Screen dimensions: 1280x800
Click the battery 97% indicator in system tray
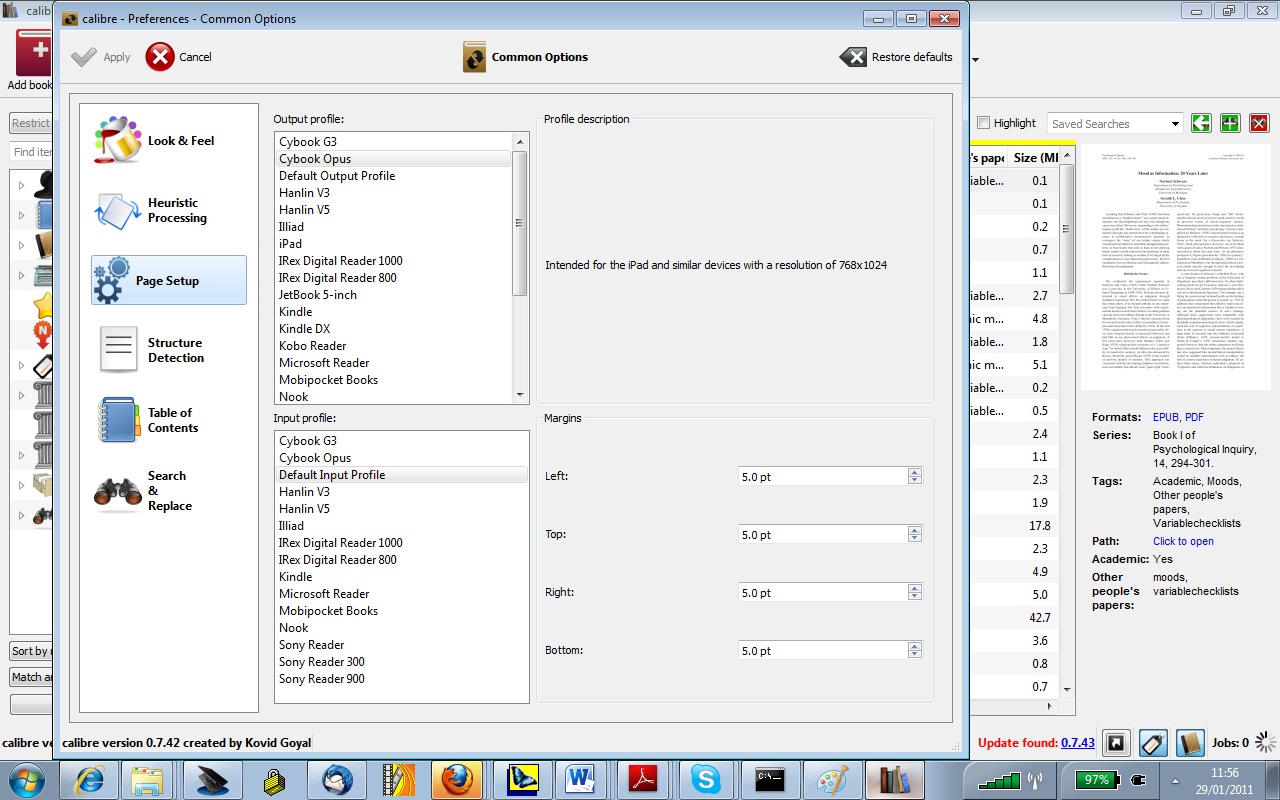(x=1097, y=779)
